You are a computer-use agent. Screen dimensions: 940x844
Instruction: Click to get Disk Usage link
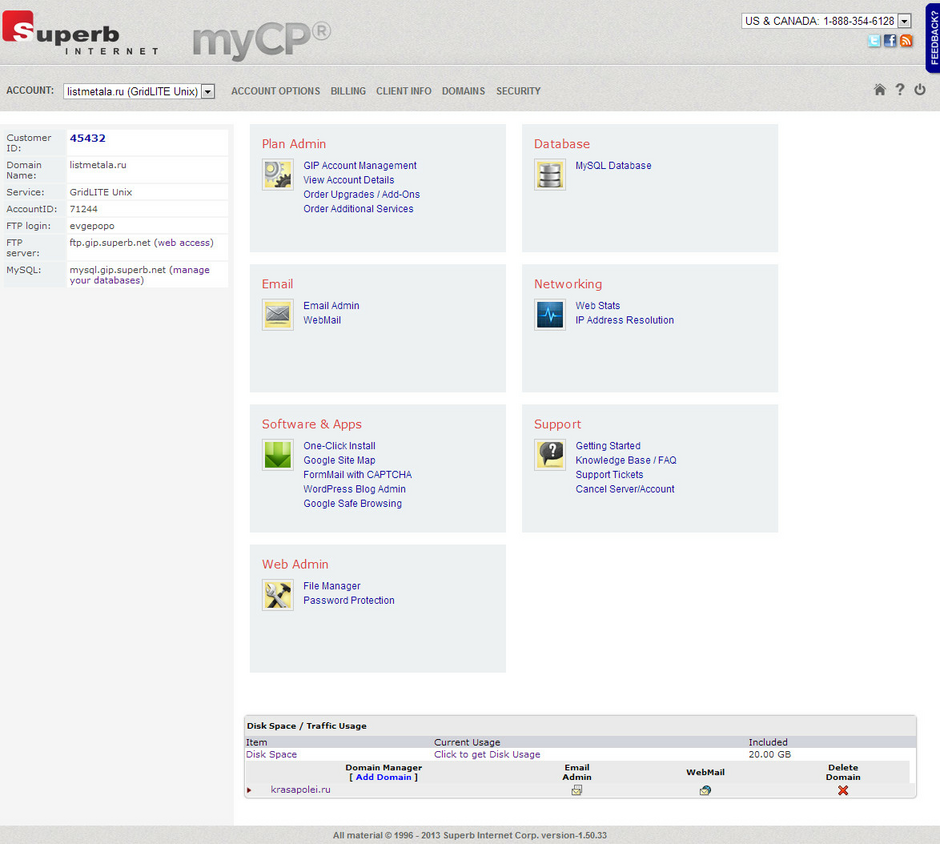click(487, 754)
